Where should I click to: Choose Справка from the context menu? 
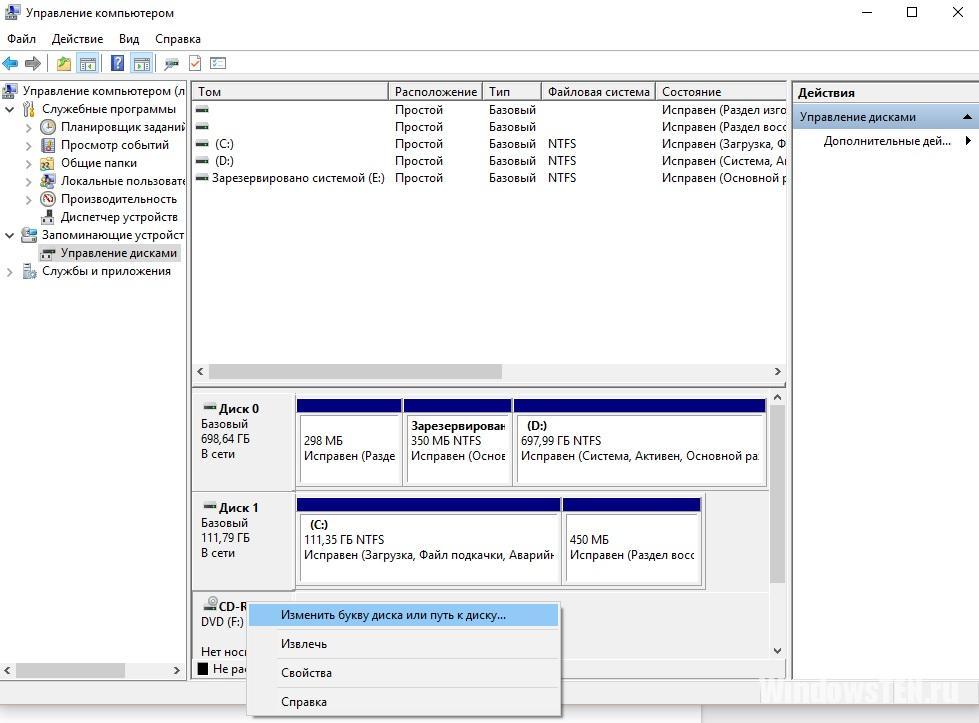coord(403,702)
